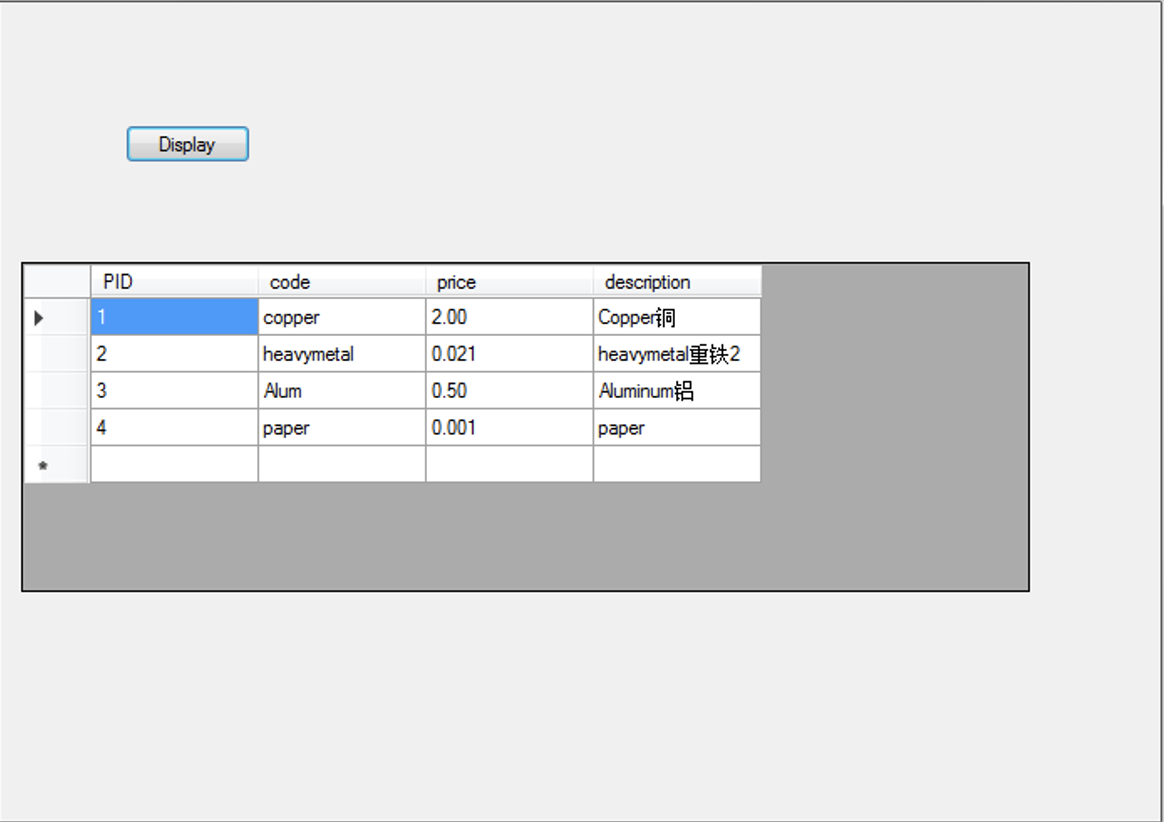Click the Display button
The width and height of the screenshot is (1164, 822).
click(x=187, y=143)
